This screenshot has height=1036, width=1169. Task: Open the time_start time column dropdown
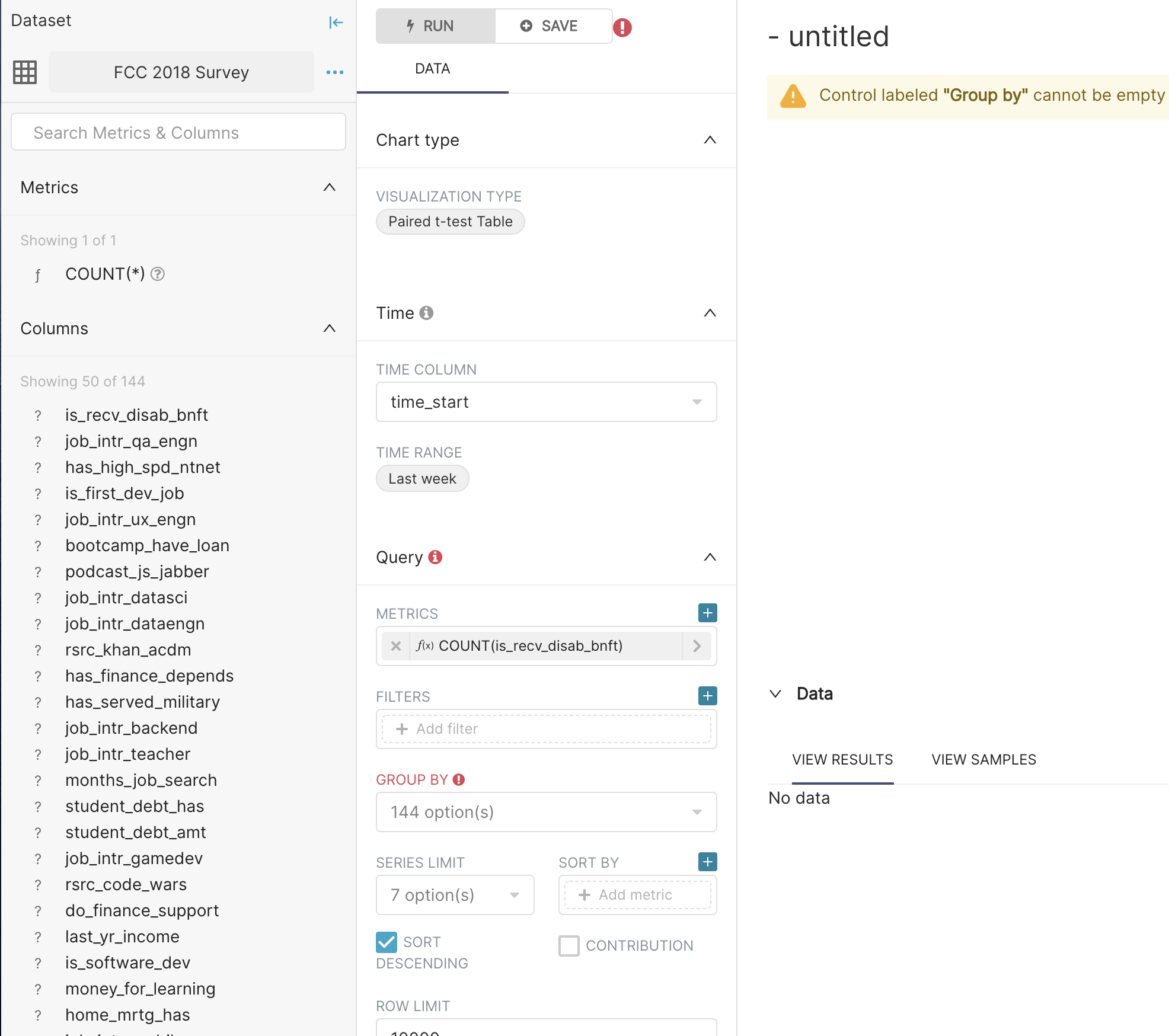[545, 402]
